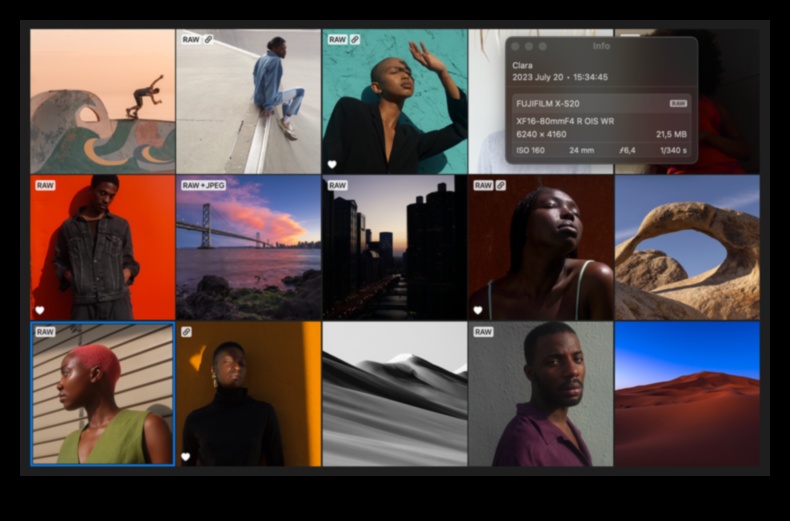
Task: Open the black-and-white dunes photo
Action: 394,393
